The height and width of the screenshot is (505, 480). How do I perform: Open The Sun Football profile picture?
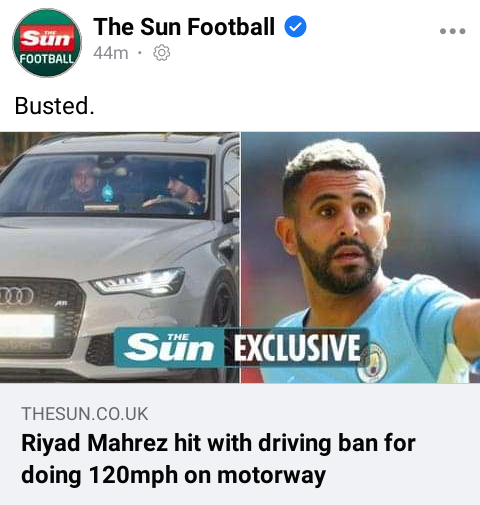47,43
